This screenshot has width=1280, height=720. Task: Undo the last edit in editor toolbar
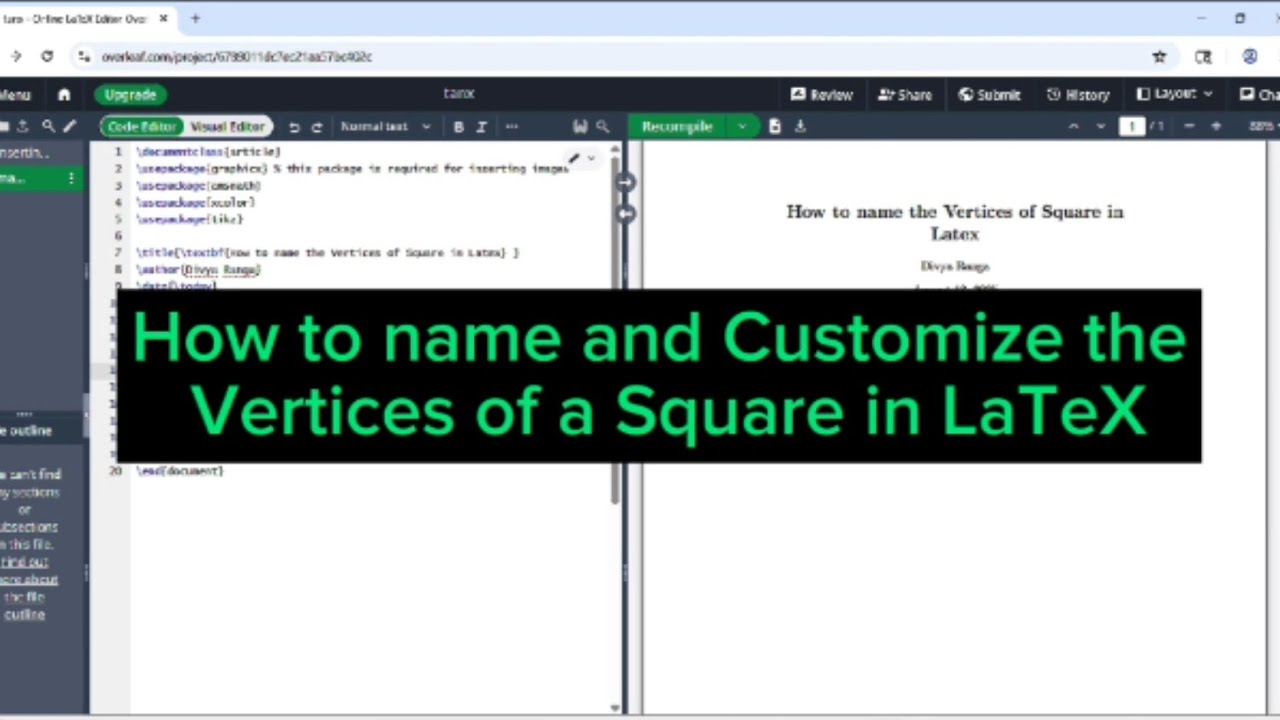[294, 127]
